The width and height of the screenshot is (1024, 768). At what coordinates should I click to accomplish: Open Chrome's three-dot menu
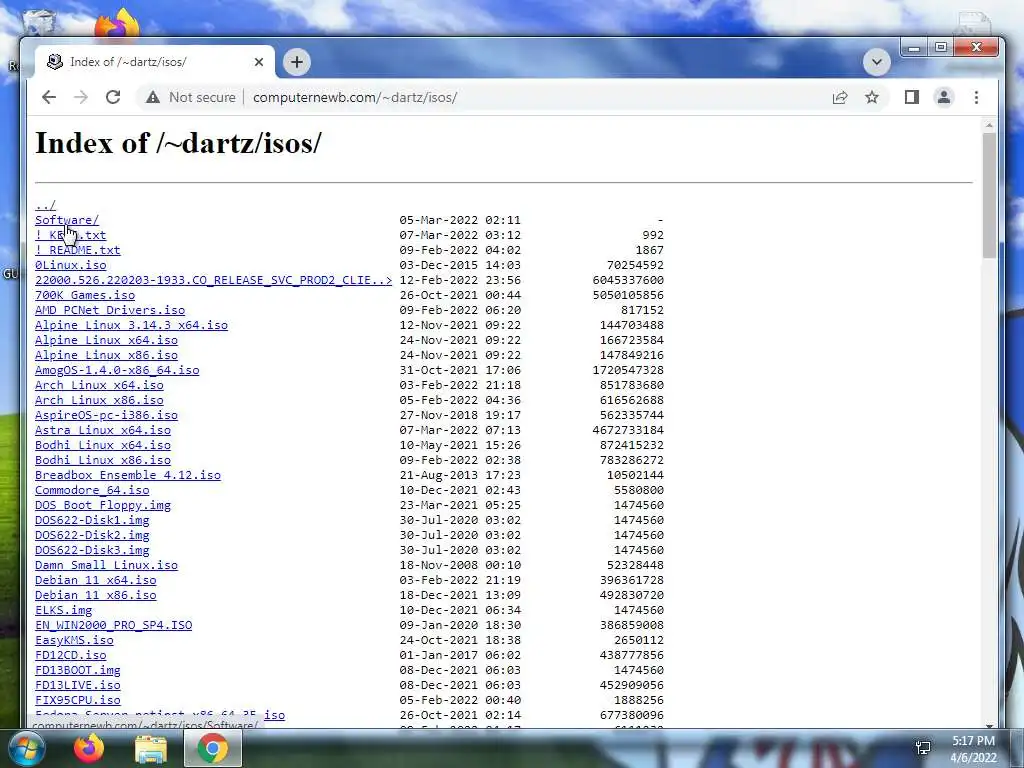976,97
